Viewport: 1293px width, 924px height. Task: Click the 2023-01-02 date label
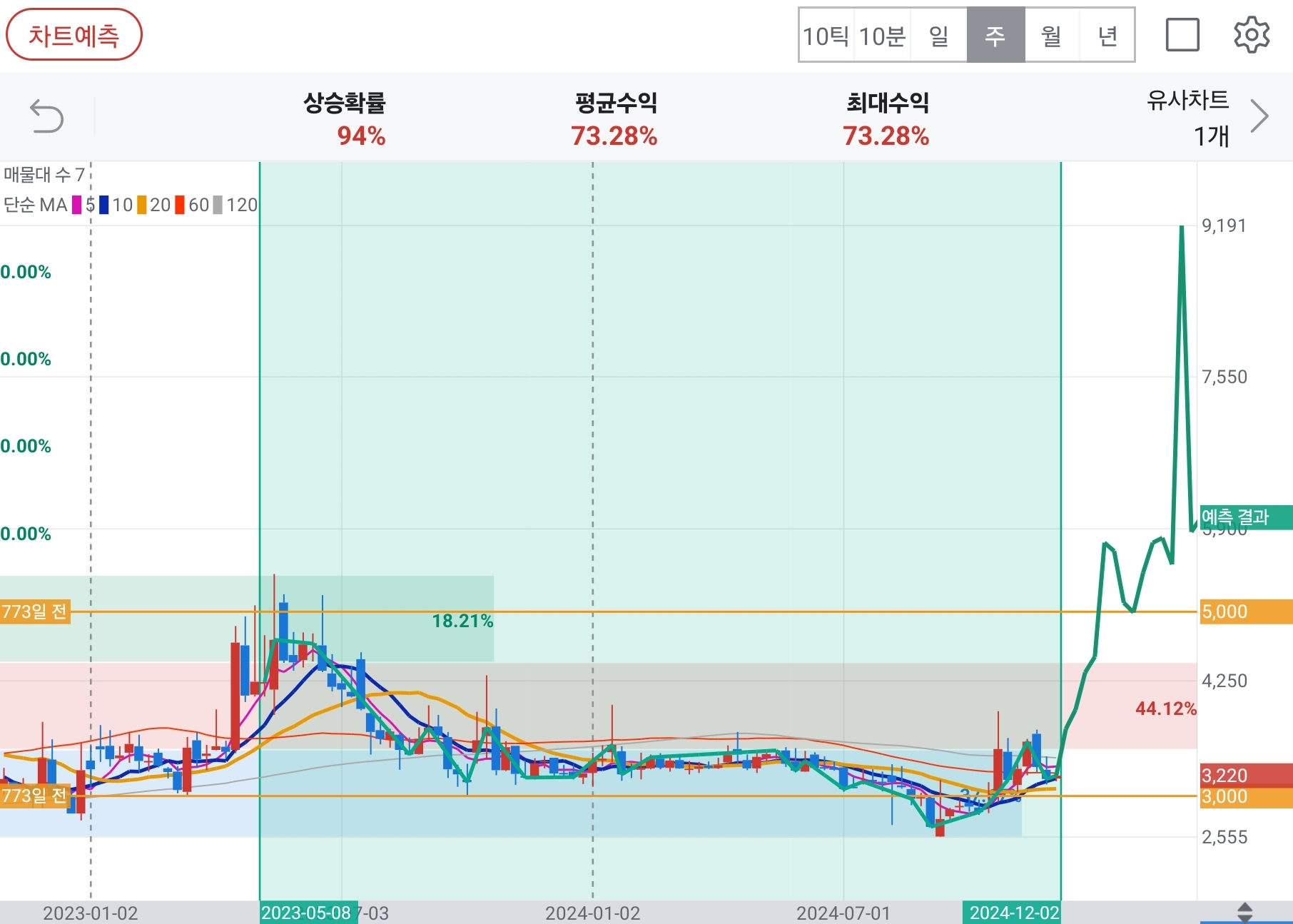(91, 913)
